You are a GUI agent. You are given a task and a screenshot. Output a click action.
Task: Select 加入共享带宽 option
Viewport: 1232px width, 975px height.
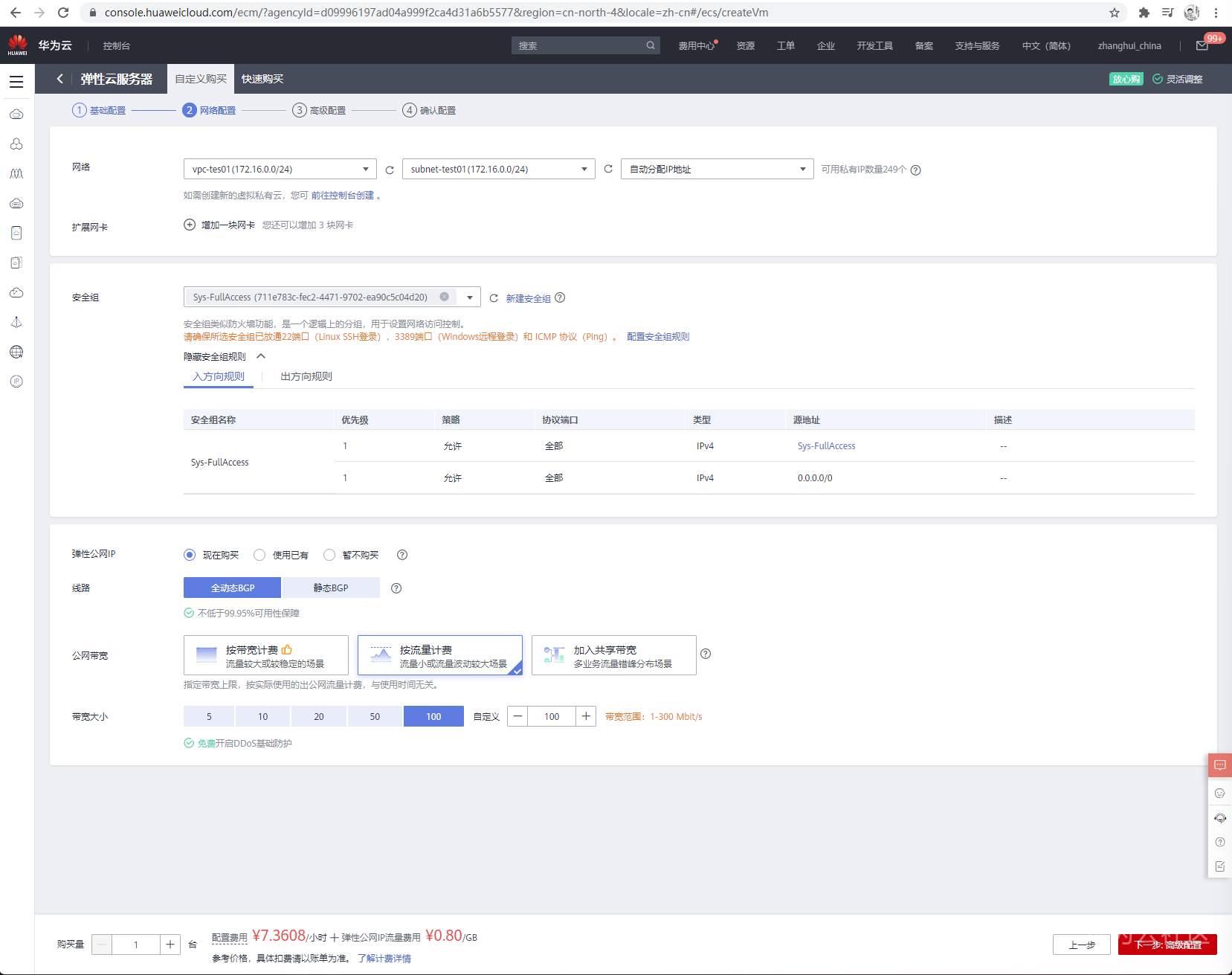click(614, 655)
